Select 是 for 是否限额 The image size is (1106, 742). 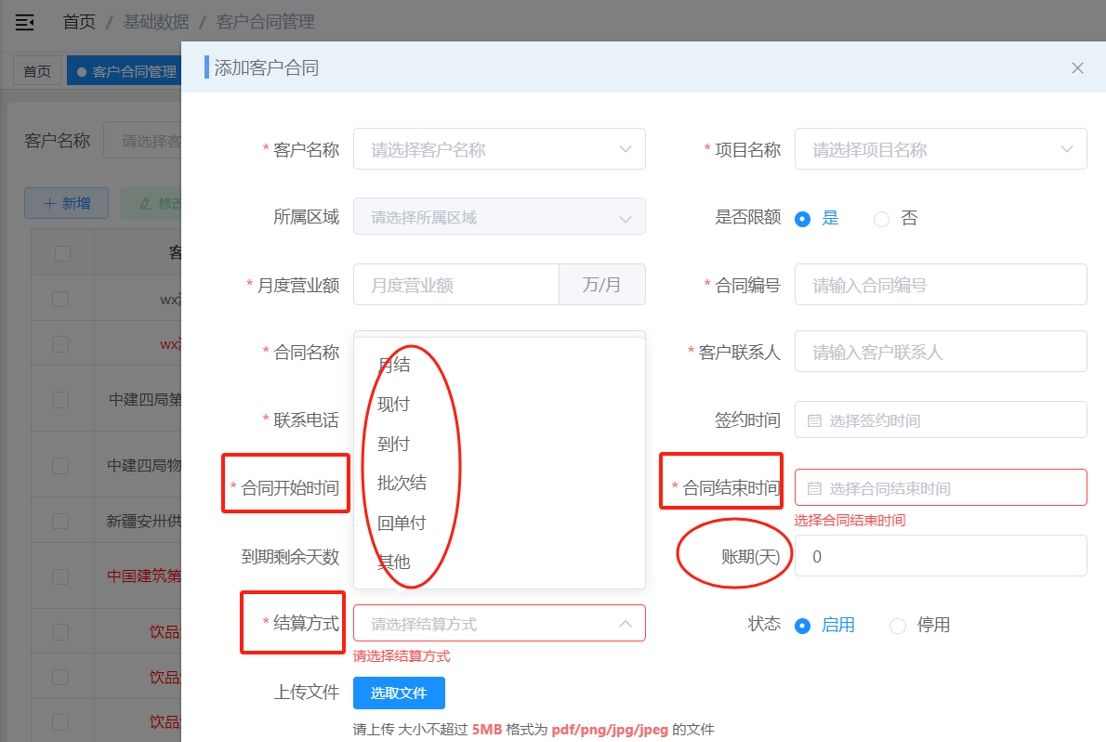[x=802, y=219]
